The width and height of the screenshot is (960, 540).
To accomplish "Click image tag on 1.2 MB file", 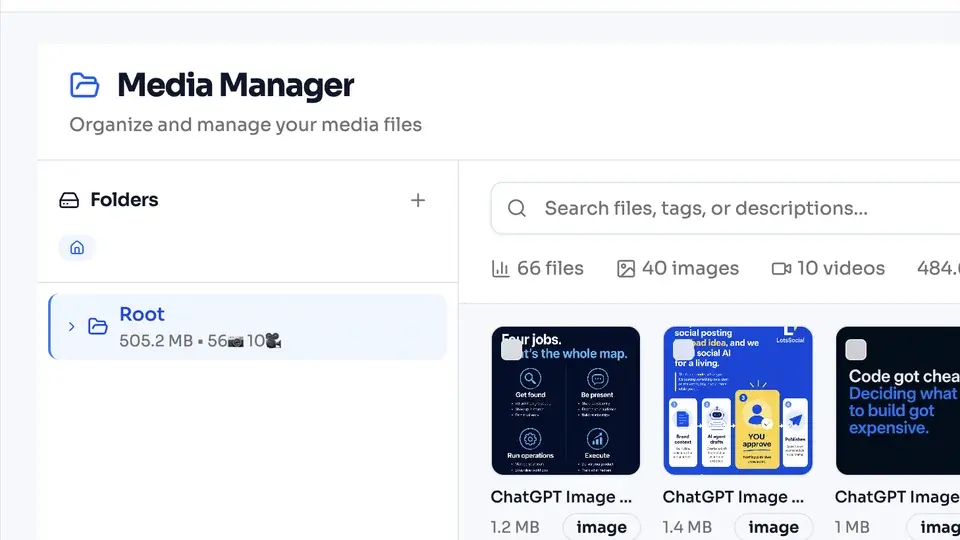I will 601,527.
